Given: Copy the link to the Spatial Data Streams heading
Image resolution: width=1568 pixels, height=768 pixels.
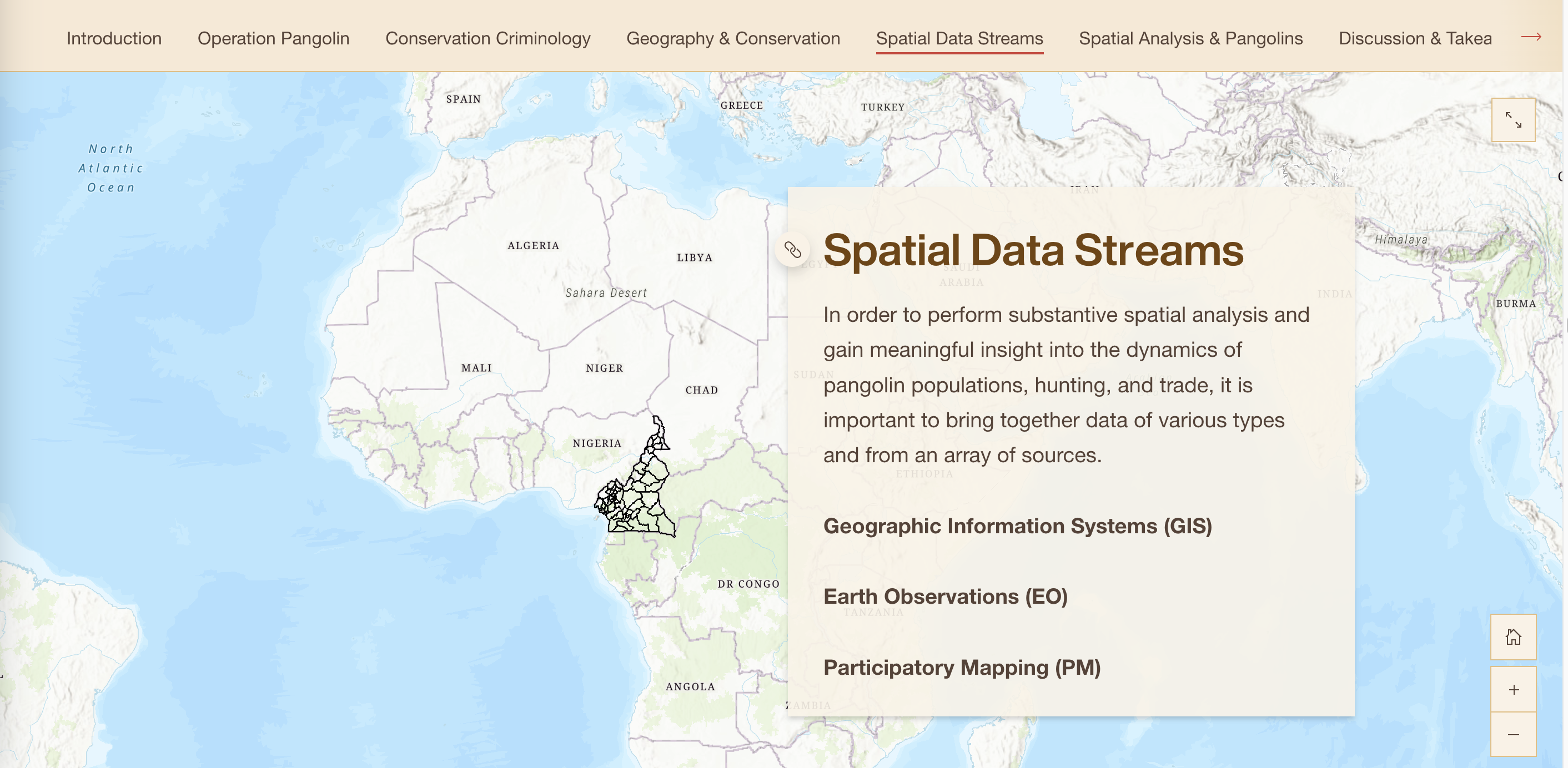Looking at the screenshot, I should (x=792, y=250).
